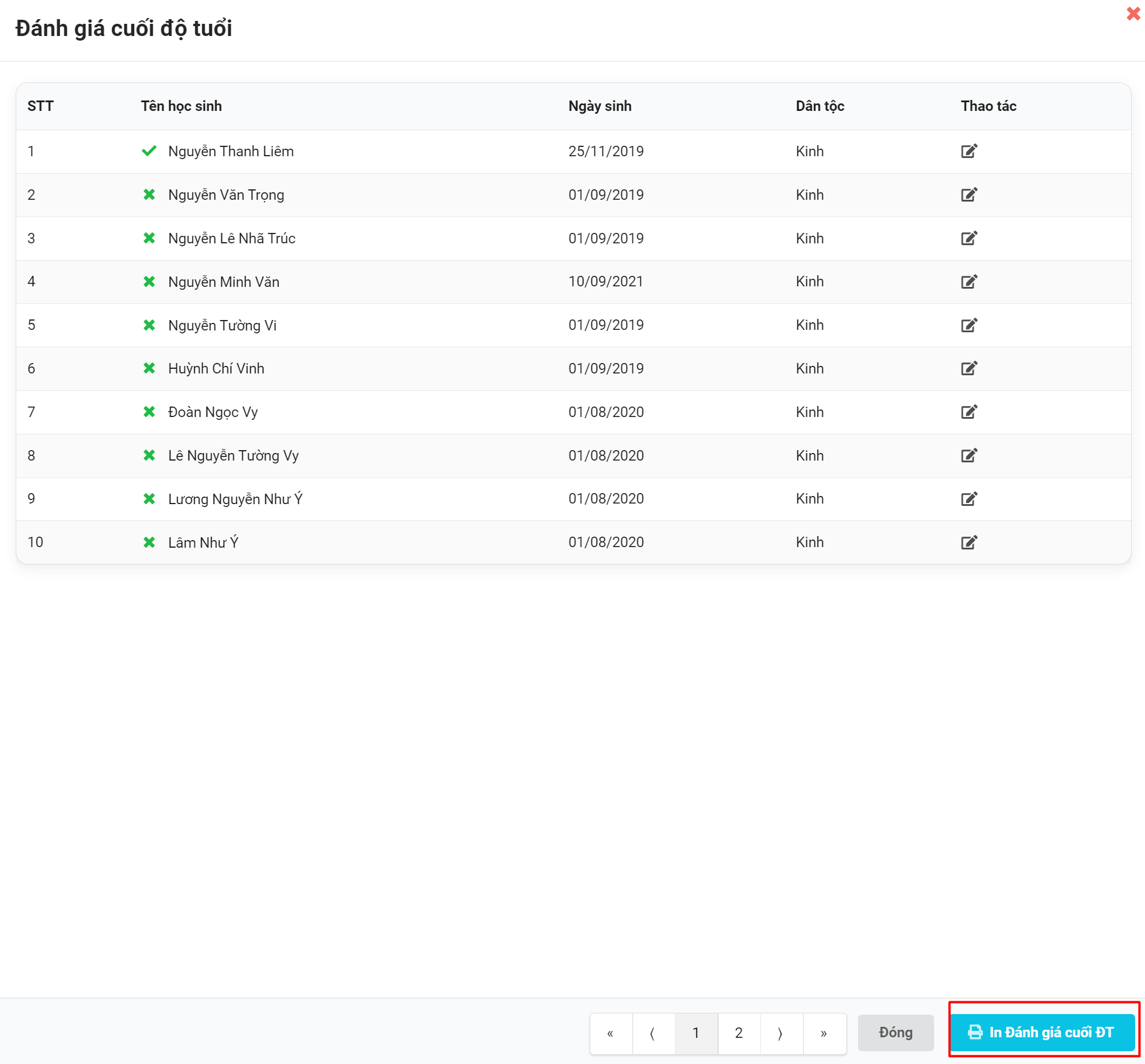The image size is (1145, 1064).
Task: Click the green checkmark beside Nguyễn Thanh Liêm
Action: [149, 151]
